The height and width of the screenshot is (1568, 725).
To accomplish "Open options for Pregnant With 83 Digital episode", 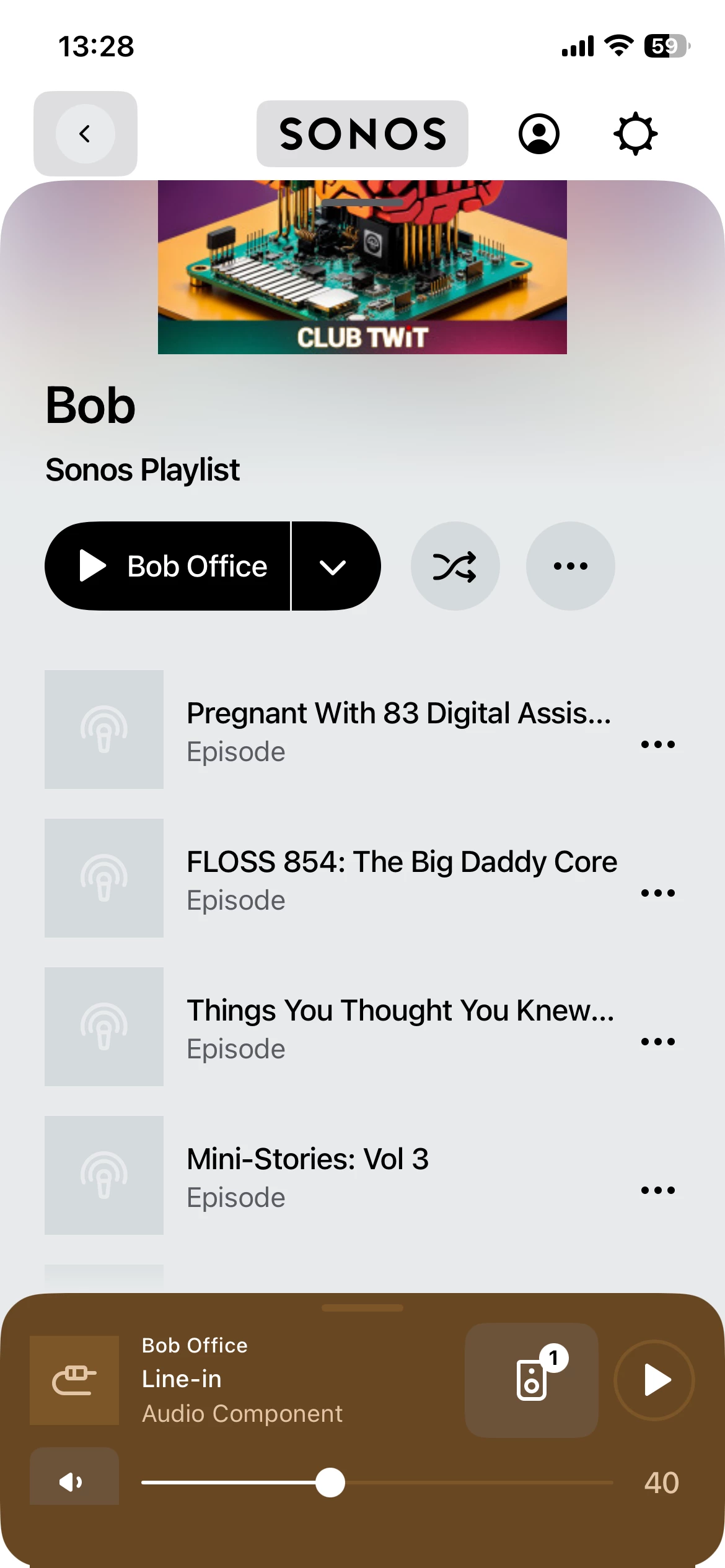I will (x=657, y=744).
